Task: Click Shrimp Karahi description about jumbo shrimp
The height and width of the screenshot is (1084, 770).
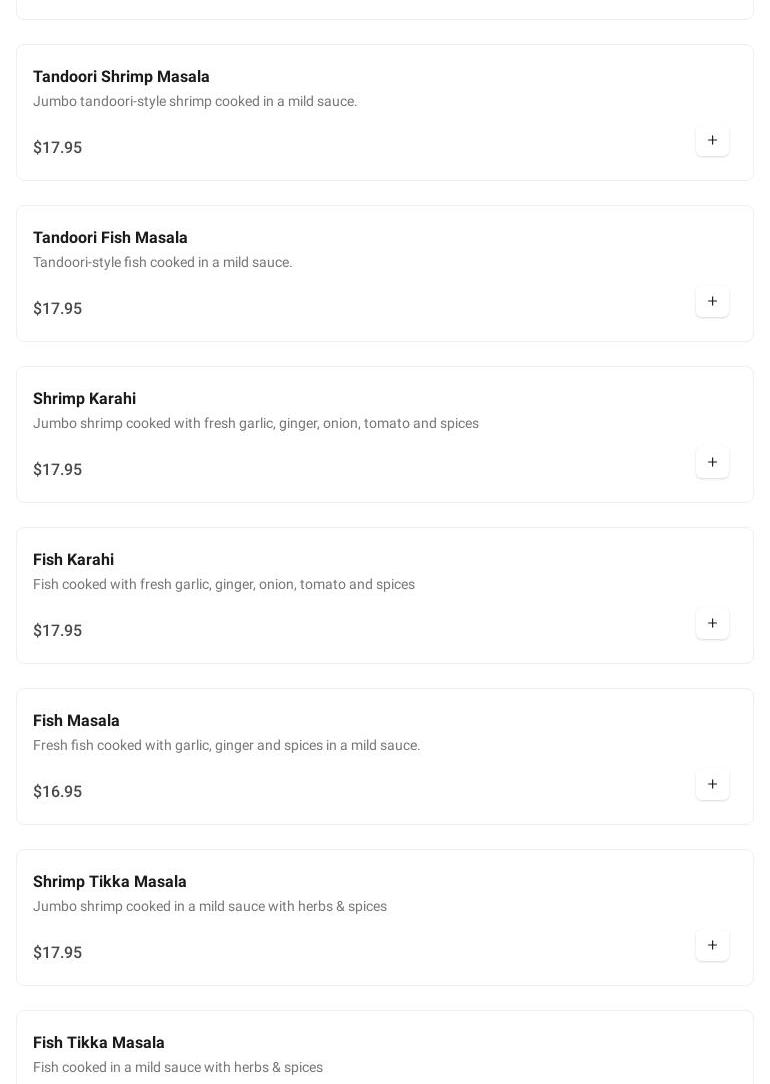Action: 256,424
